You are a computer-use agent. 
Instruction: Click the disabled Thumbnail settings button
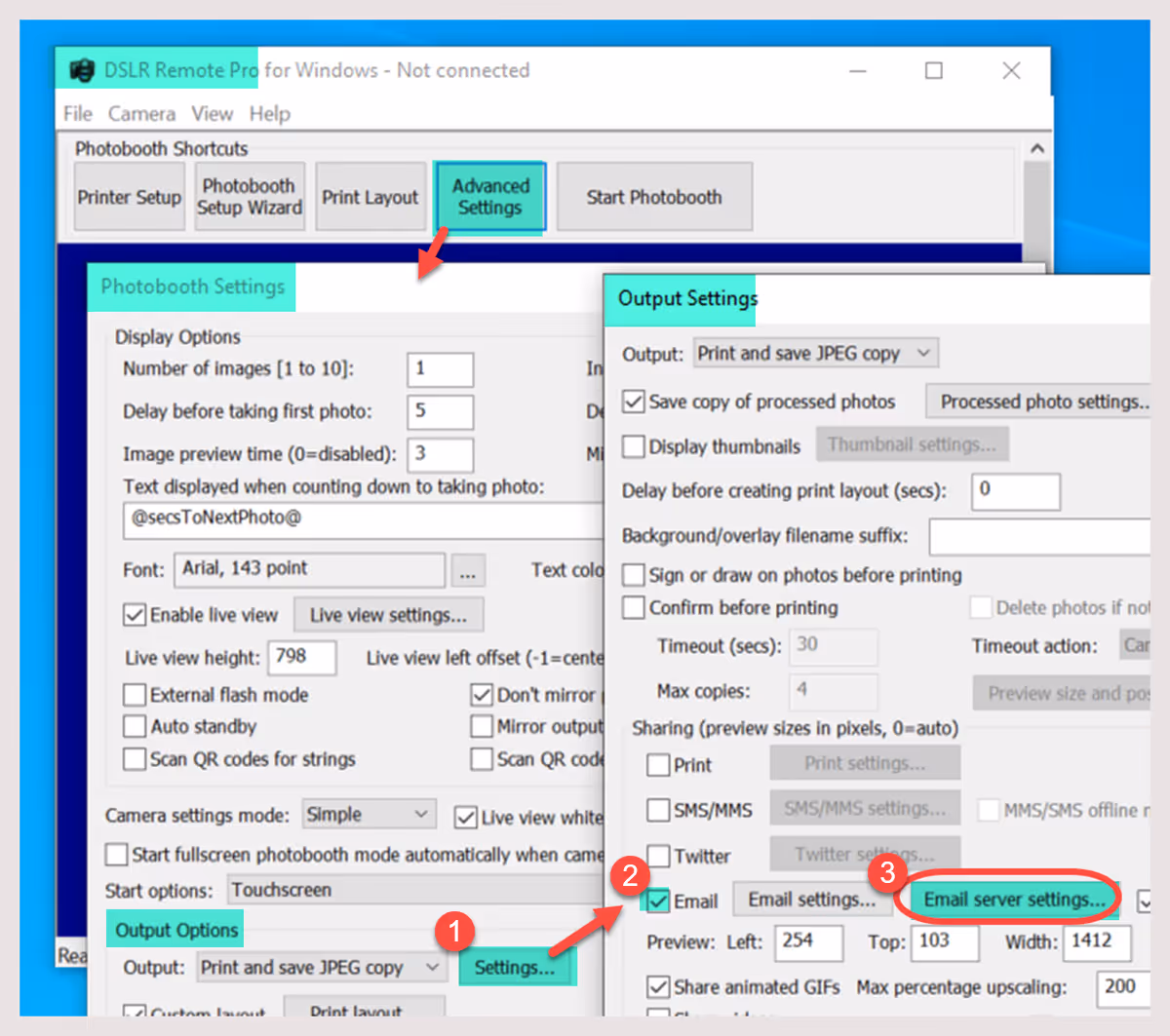912,444
